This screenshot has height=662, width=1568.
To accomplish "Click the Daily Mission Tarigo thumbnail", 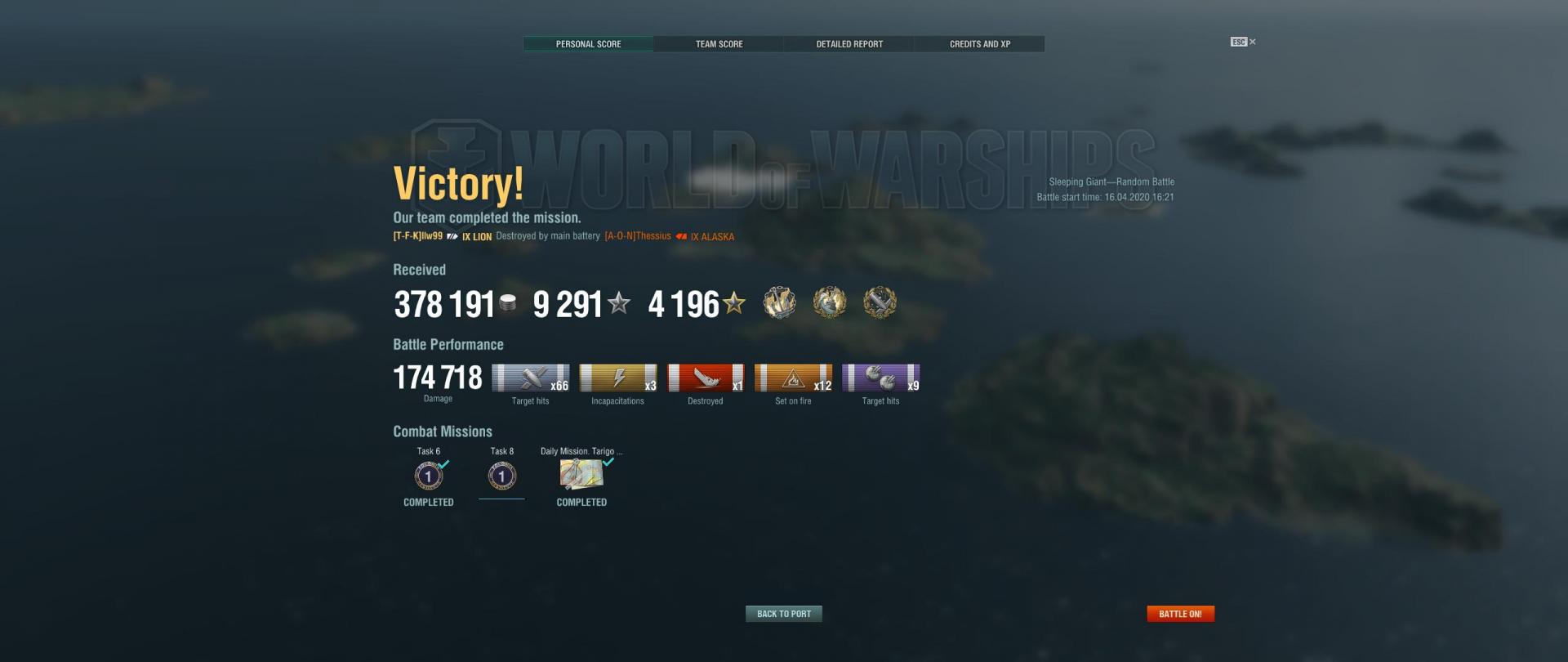I will (x=581, y=474).
